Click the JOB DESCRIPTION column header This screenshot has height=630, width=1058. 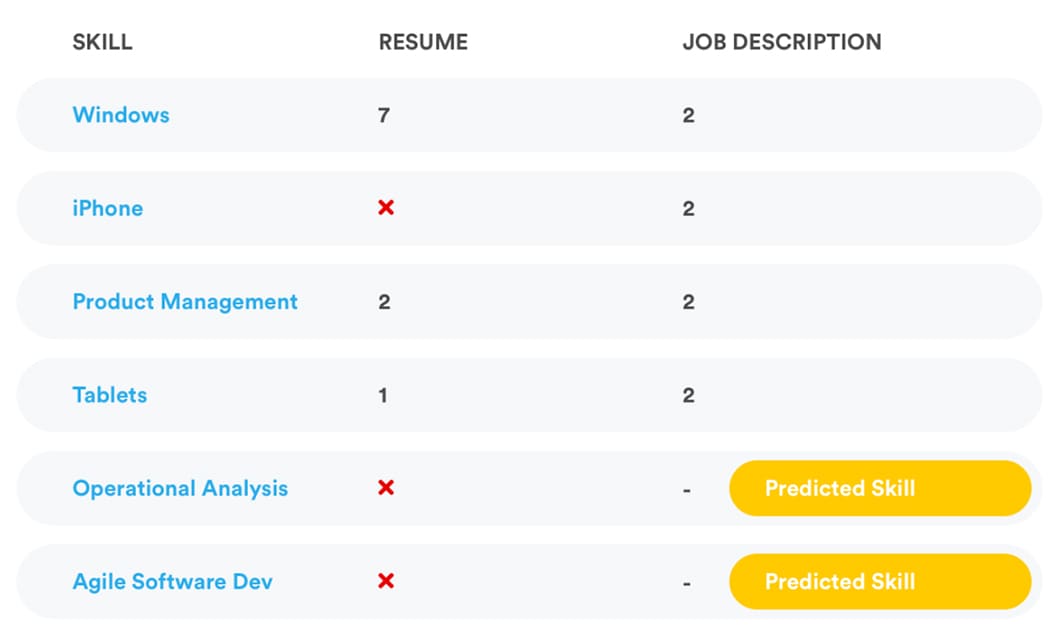coord(782,42)
